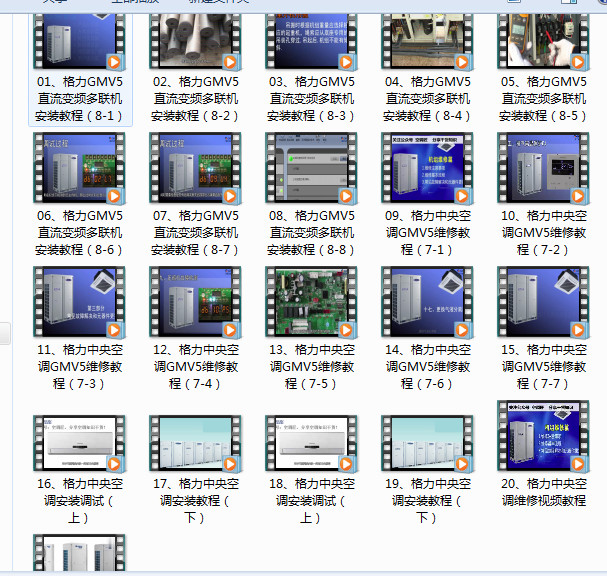Select video thumbnail 07 GMV5 安装教程 (8-7)
The image size is (607, 576).
coord(195,168)
